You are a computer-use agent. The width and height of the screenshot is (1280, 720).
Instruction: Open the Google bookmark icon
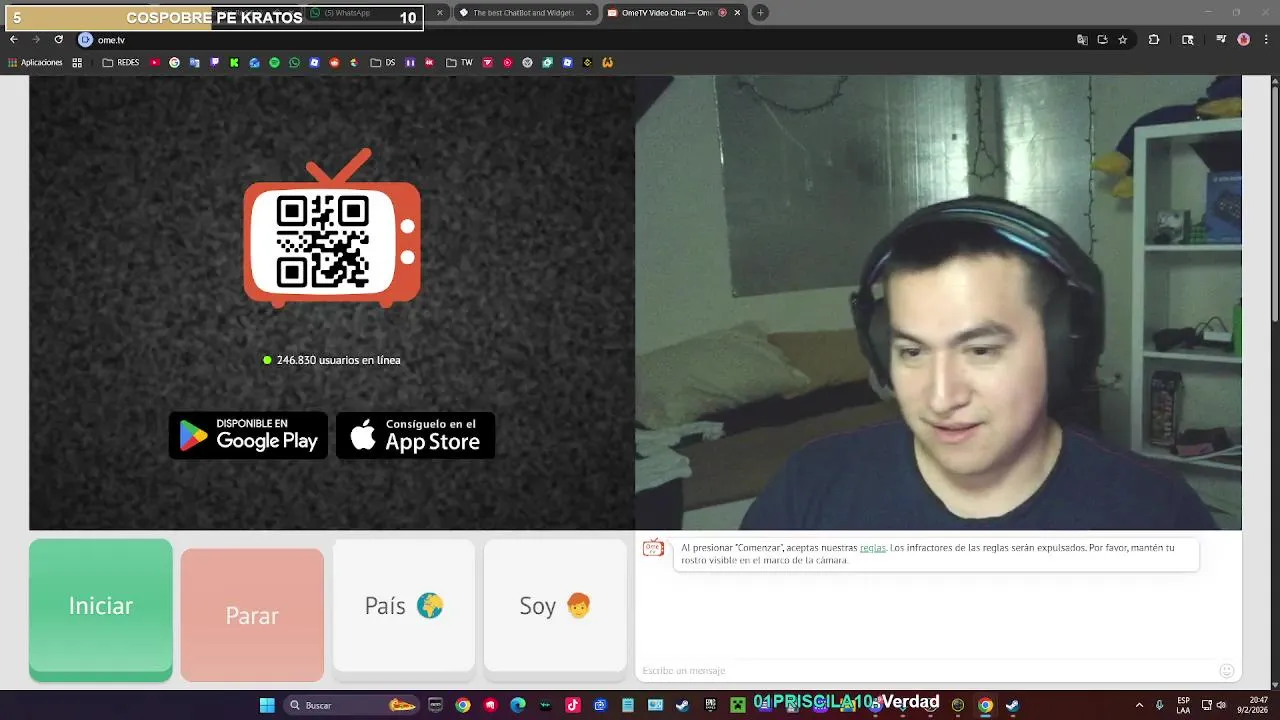(174, 62)
